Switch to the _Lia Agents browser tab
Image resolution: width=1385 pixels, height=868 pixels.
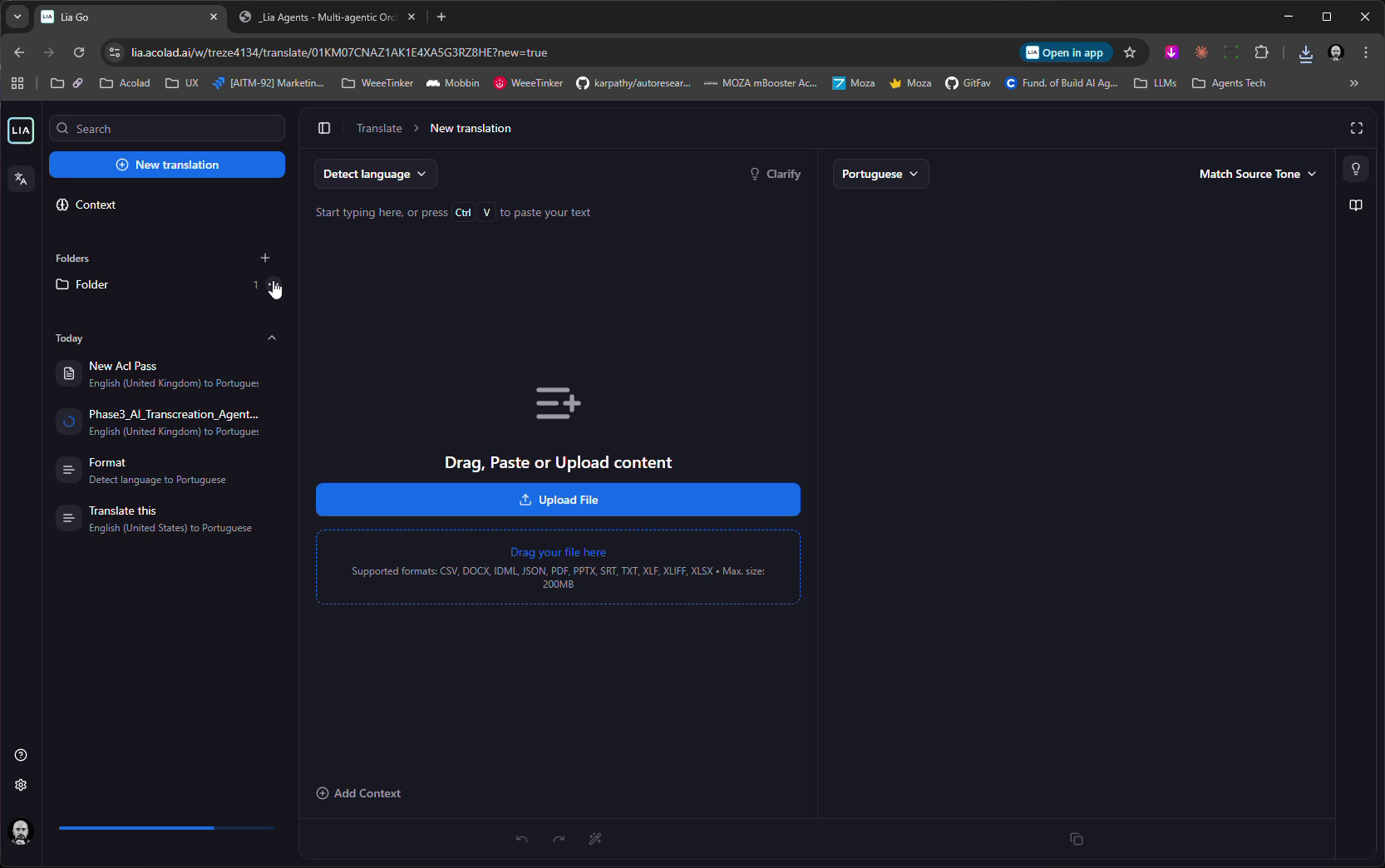click(x=324, y=17)
